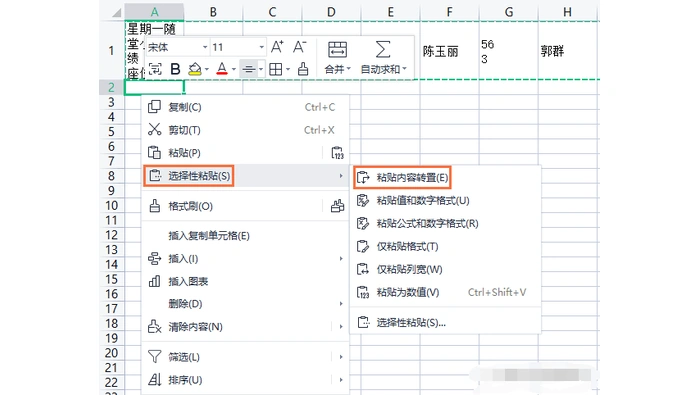This screenshot has height=395, width=700.
Task: Choose 插入复制单元格(E) menu item
Action: pos(245,236)
